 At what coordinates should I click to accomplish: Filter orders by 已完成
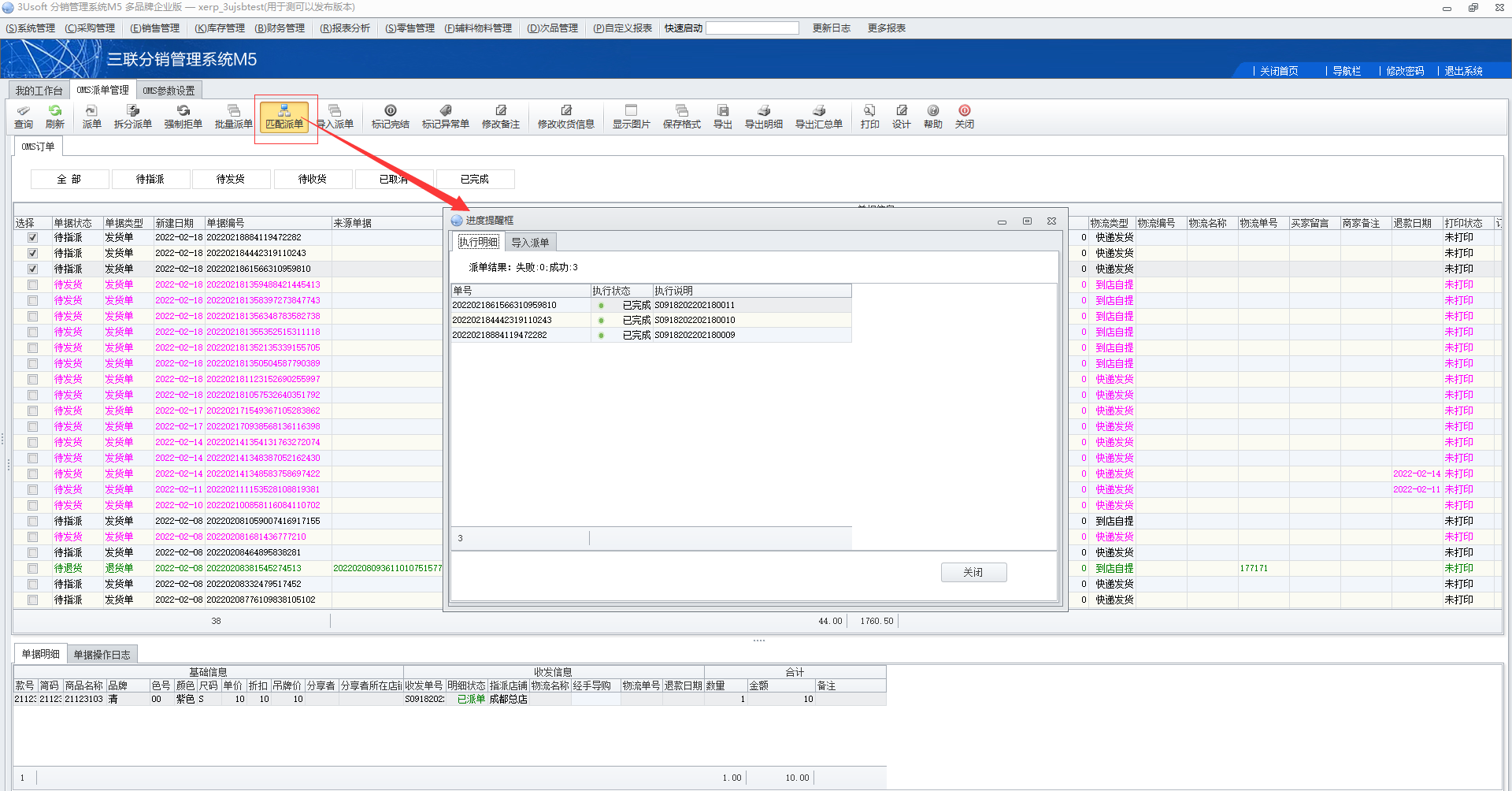point(475,180)
